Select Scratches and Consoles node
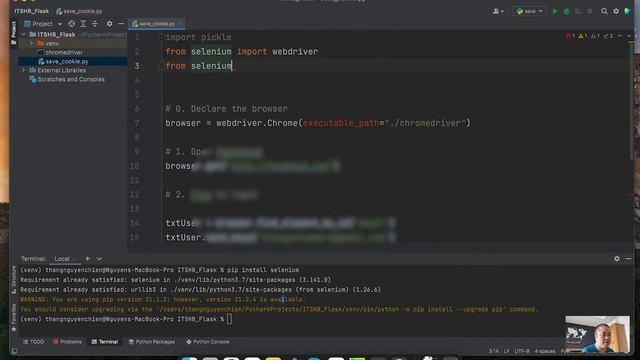This screenshot has width=640, height=360. [71, 79]
